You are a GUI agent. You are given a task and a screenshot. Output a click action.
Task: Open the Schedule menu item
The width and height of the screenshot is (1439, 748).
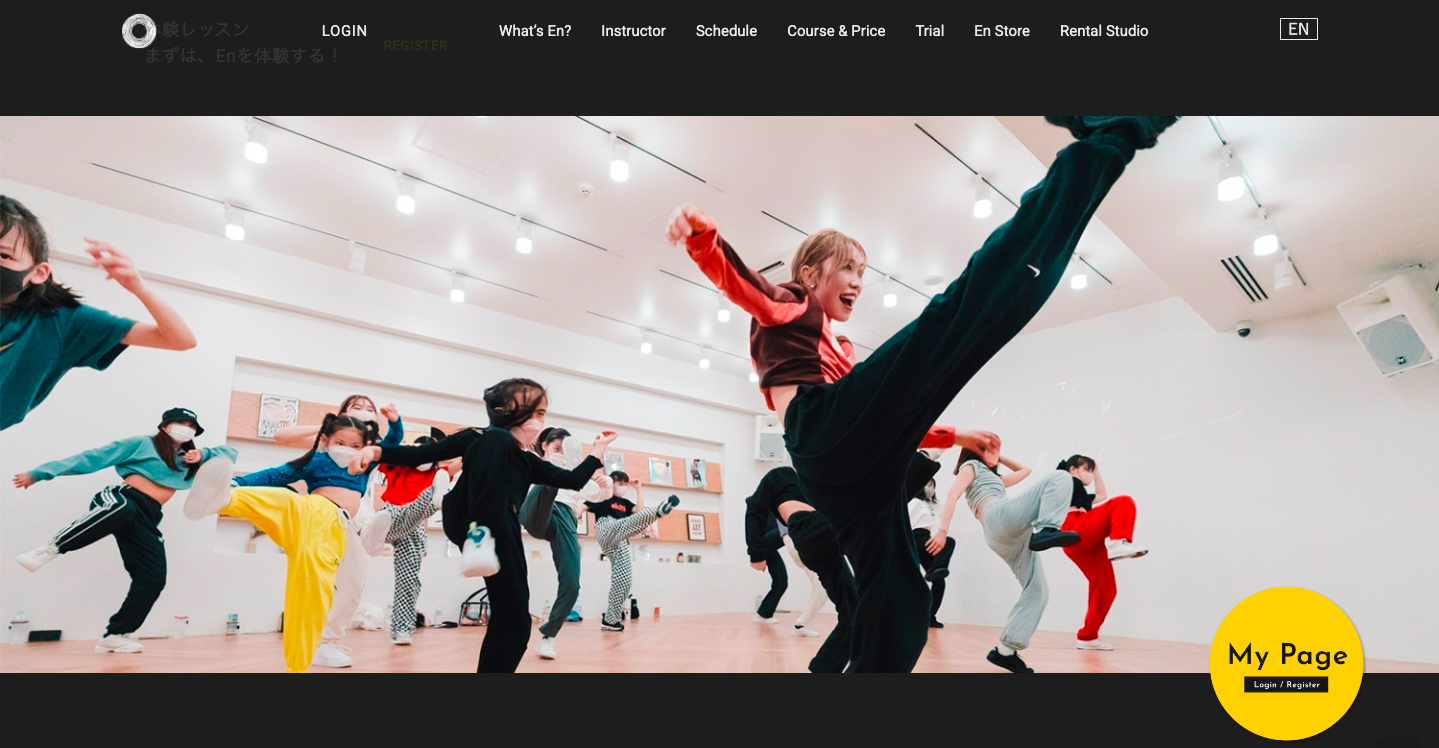pyautogui.click(x=726, y=31)
